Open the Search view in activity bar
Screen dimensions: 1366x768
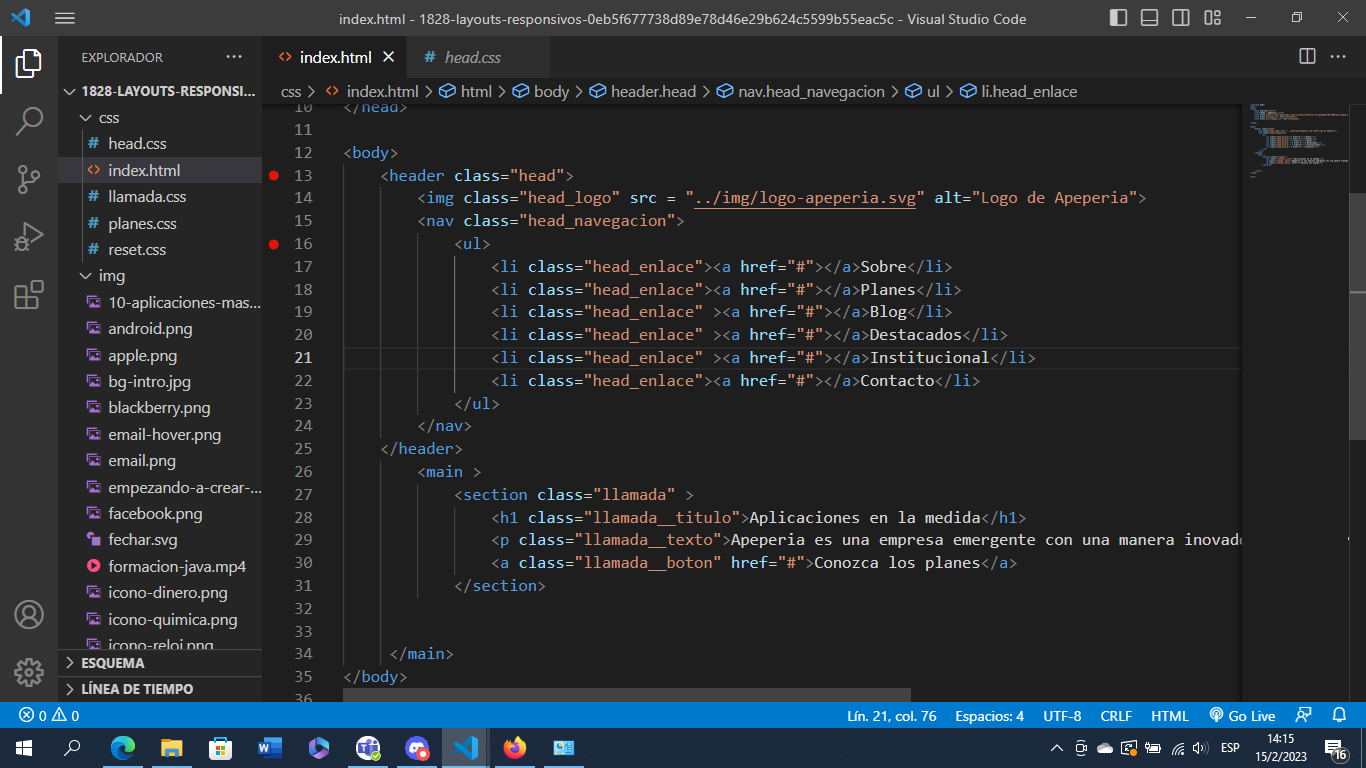tap(29, 121)
